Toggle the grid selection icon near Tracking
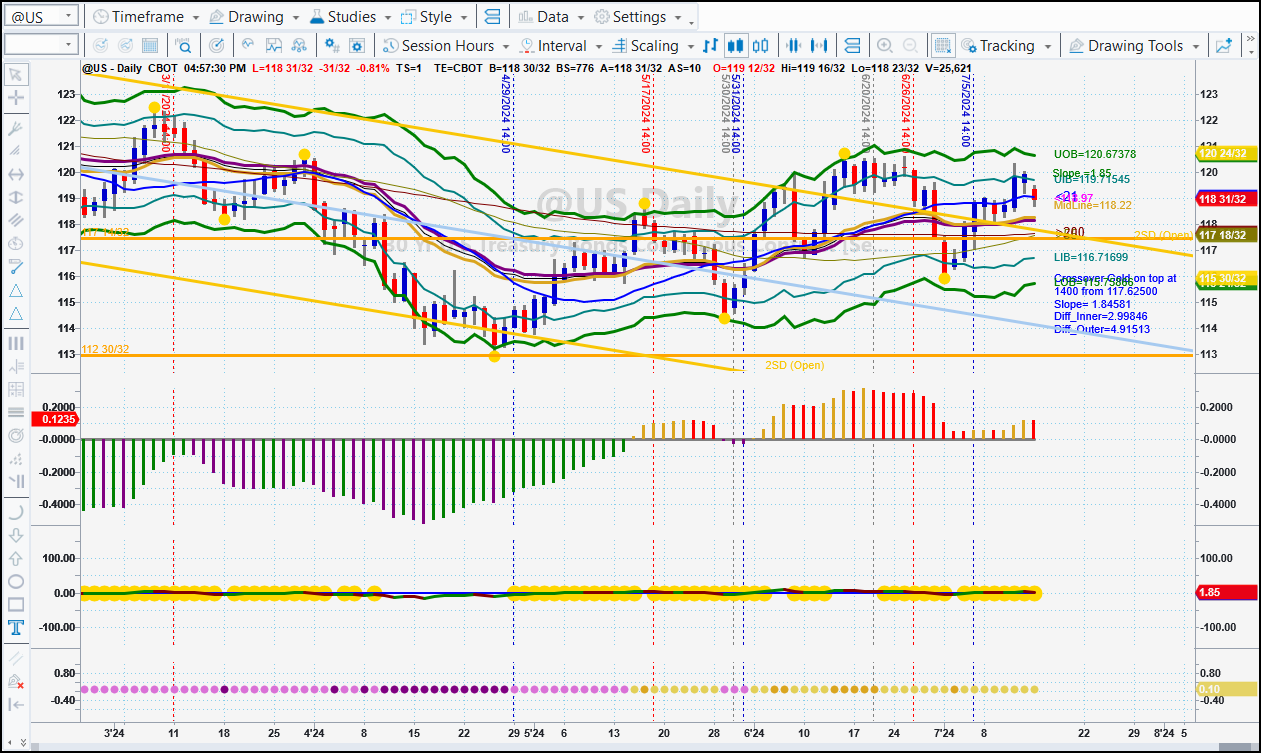The height and width of the screenshot is (753, 1261). 942,45
